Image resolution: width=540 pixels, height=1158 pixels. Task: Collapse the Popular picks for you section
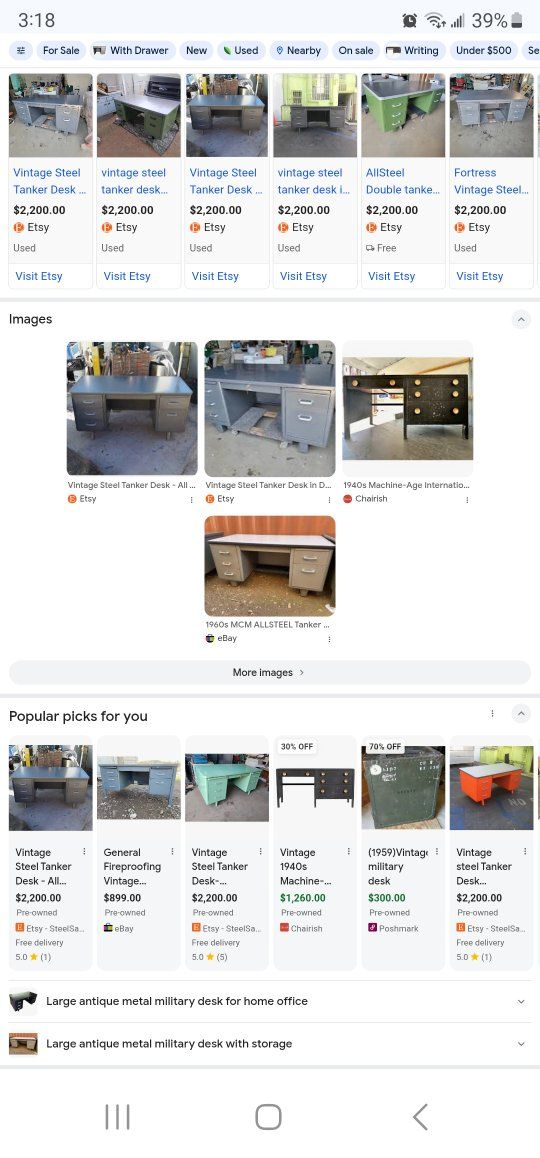521,713
